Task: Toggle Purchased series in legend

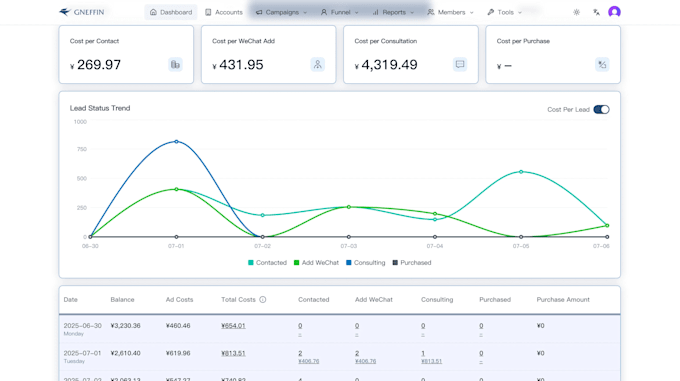Action: pyautogui.click(x=412, y=263)
